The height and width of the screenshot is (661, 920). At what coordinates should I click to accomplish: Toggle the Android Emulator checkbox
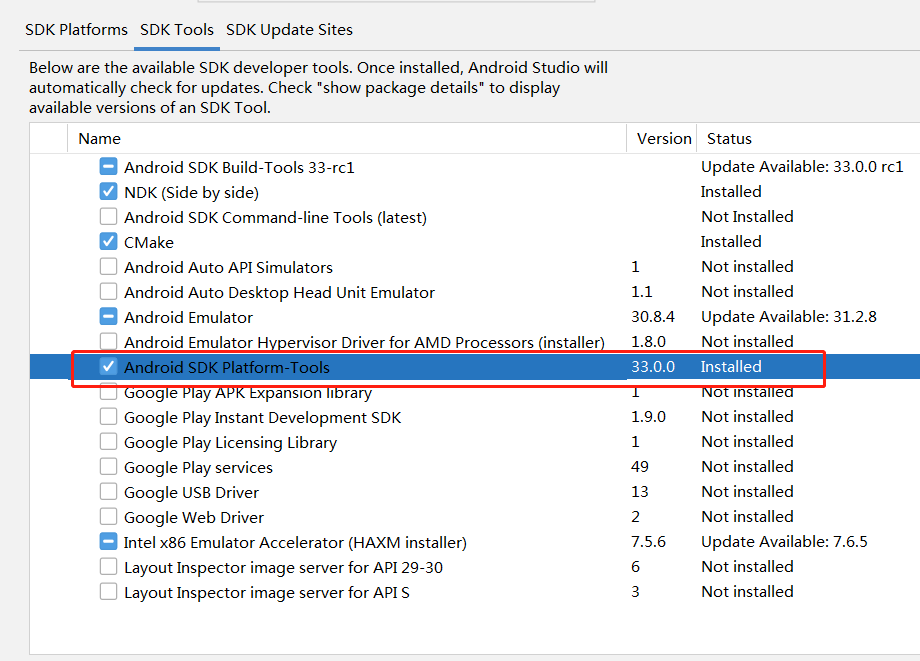click(108, 317)
